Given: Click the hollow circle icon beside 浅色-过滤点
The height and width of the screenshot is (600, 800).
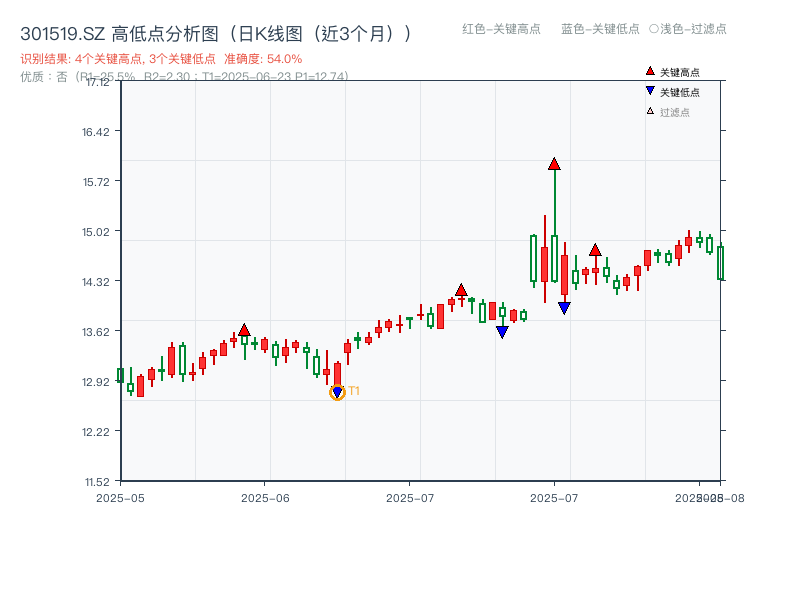Looking at the screenshot, I should coord(655,30).
